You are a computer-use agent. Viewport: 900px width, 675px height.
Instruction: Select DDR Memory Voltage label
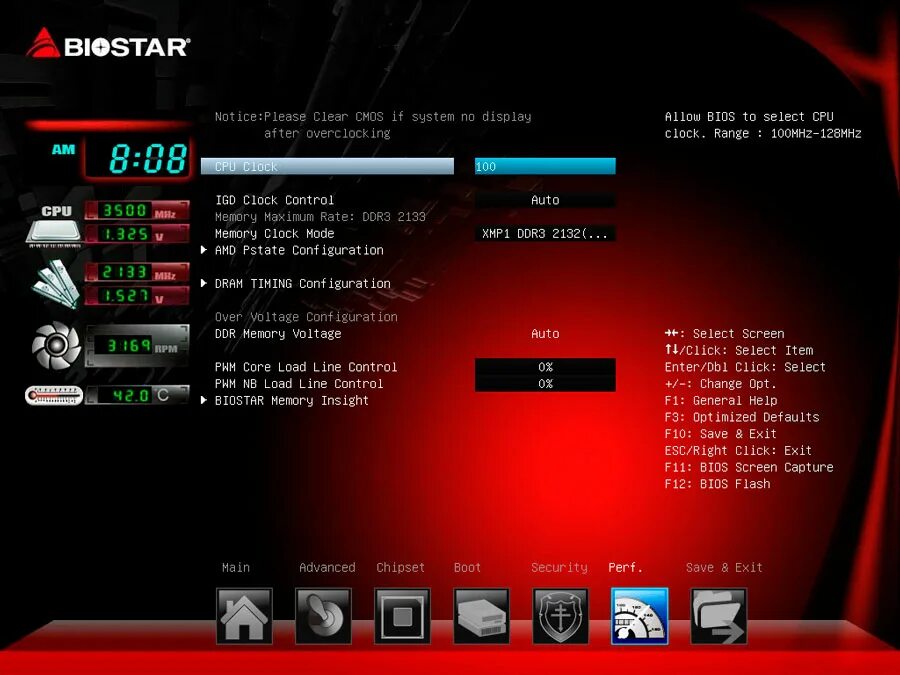(278, 333)
